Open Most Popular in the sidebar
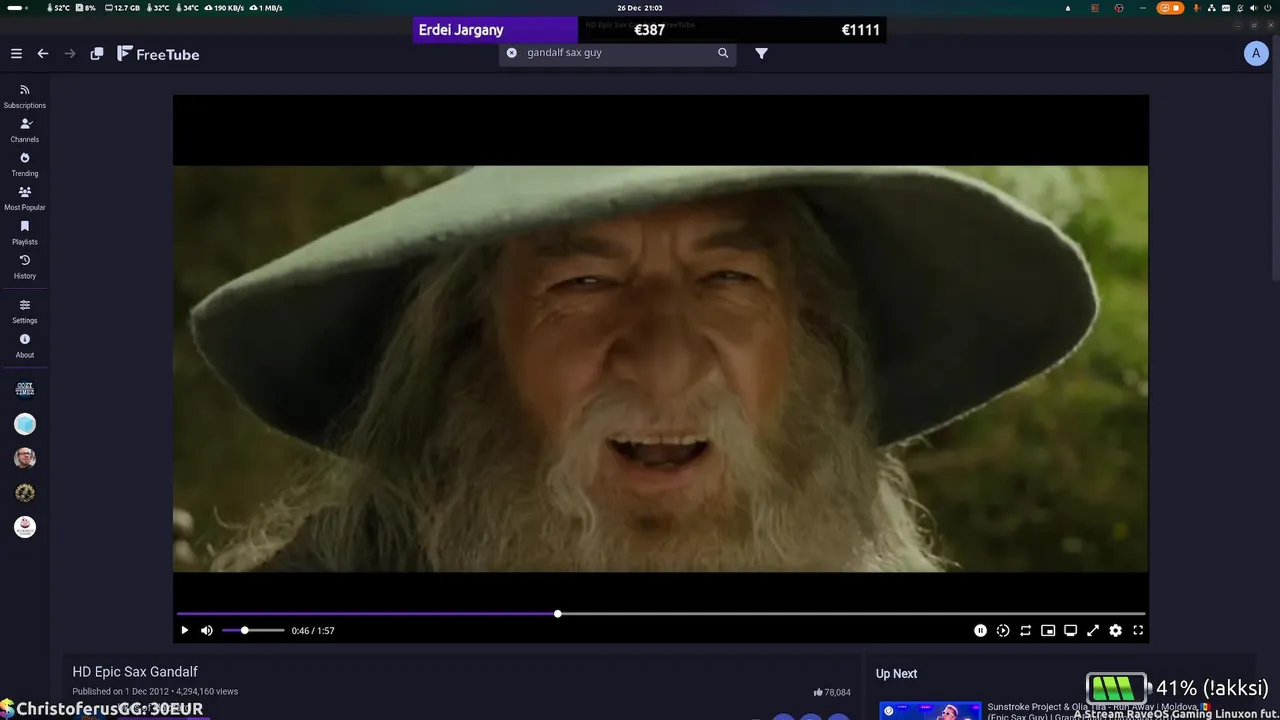Viewport: 1280px width, 720px height. click(x=25, y=198)
